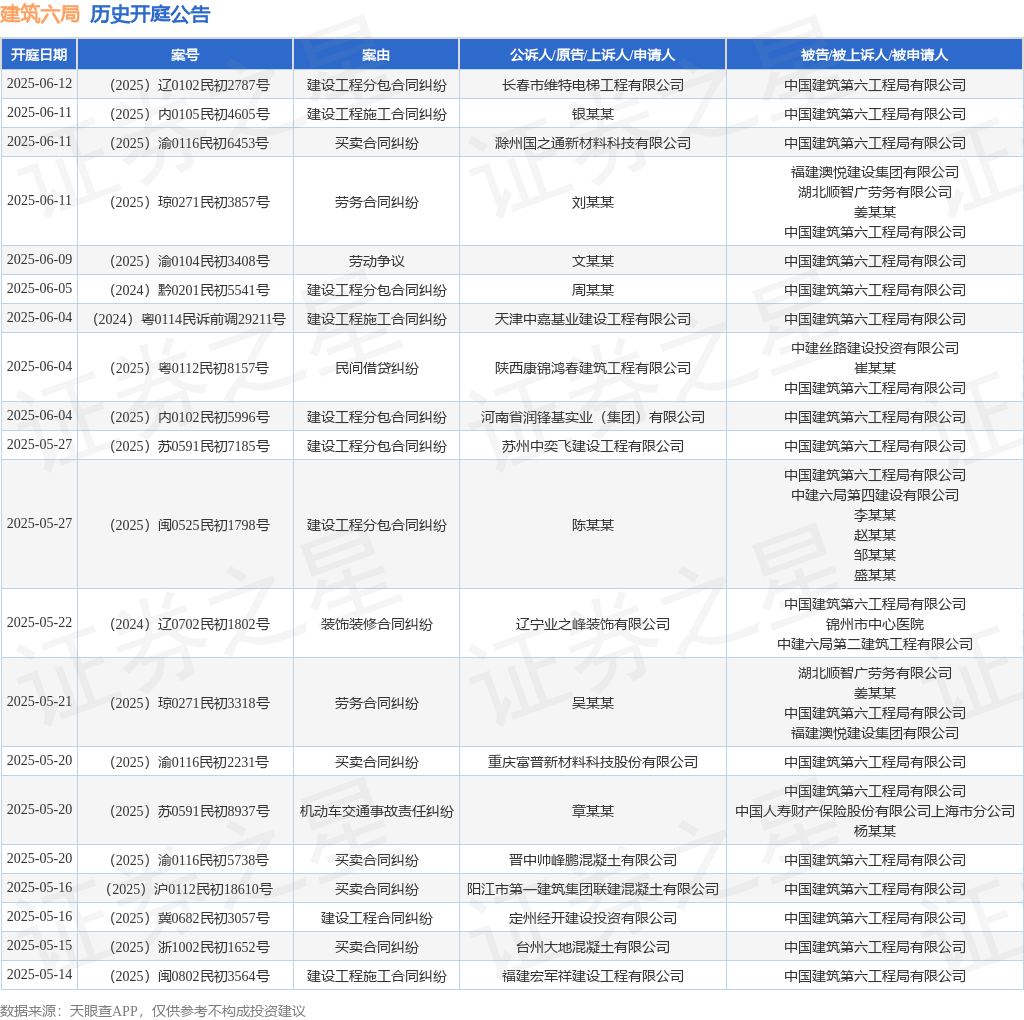The height and width of the screenshot is (1020, 1024).
Task: Click case number (2025)渝0116民初5738号
Action: pos(185,860)
